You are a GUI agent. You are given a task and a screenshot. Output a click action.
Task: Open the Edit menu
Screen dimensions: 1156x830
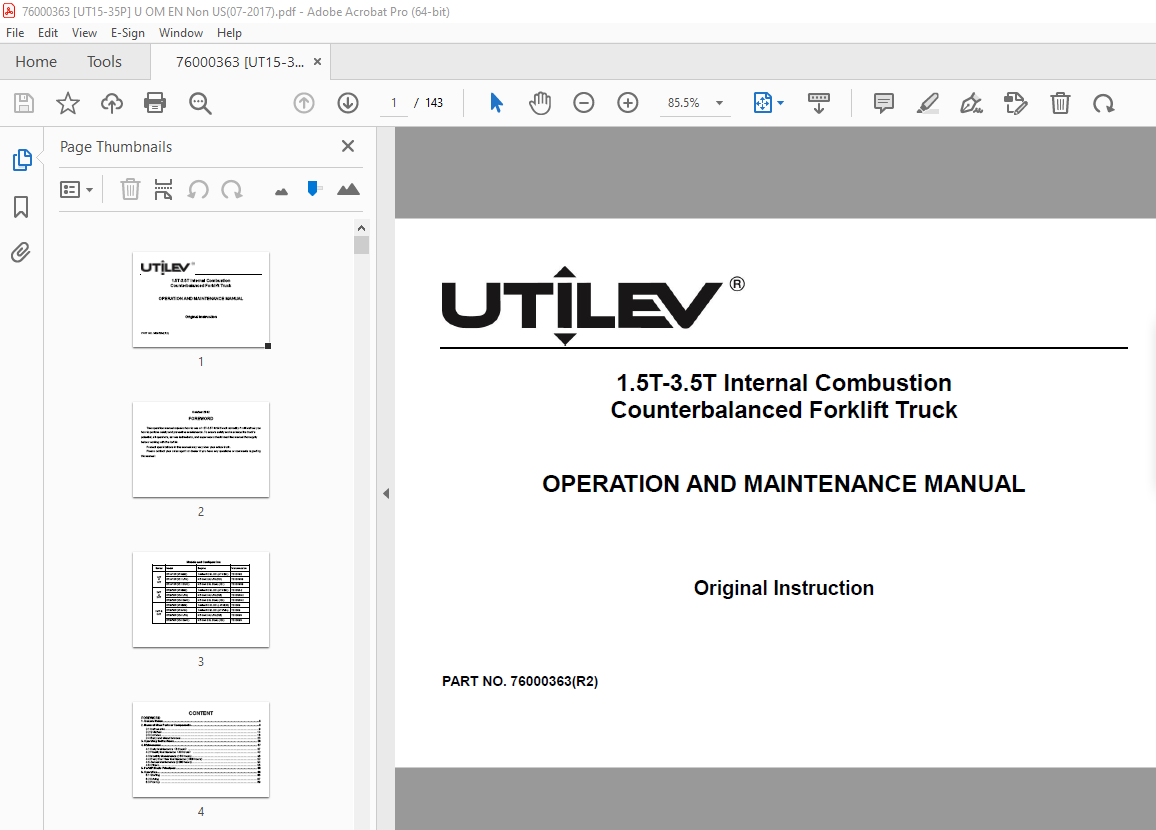pos(48,33)
